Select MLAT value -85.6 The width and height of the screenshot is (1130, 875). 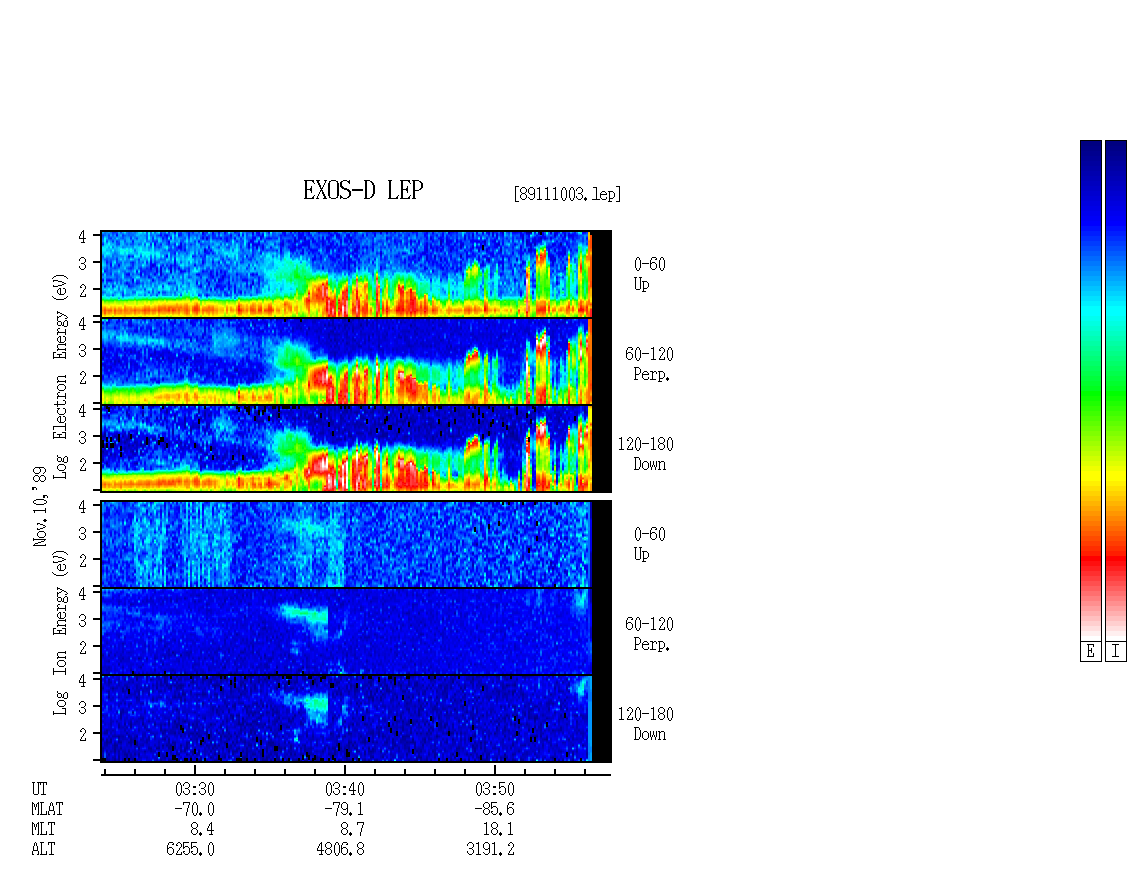[x=494, y=809]
